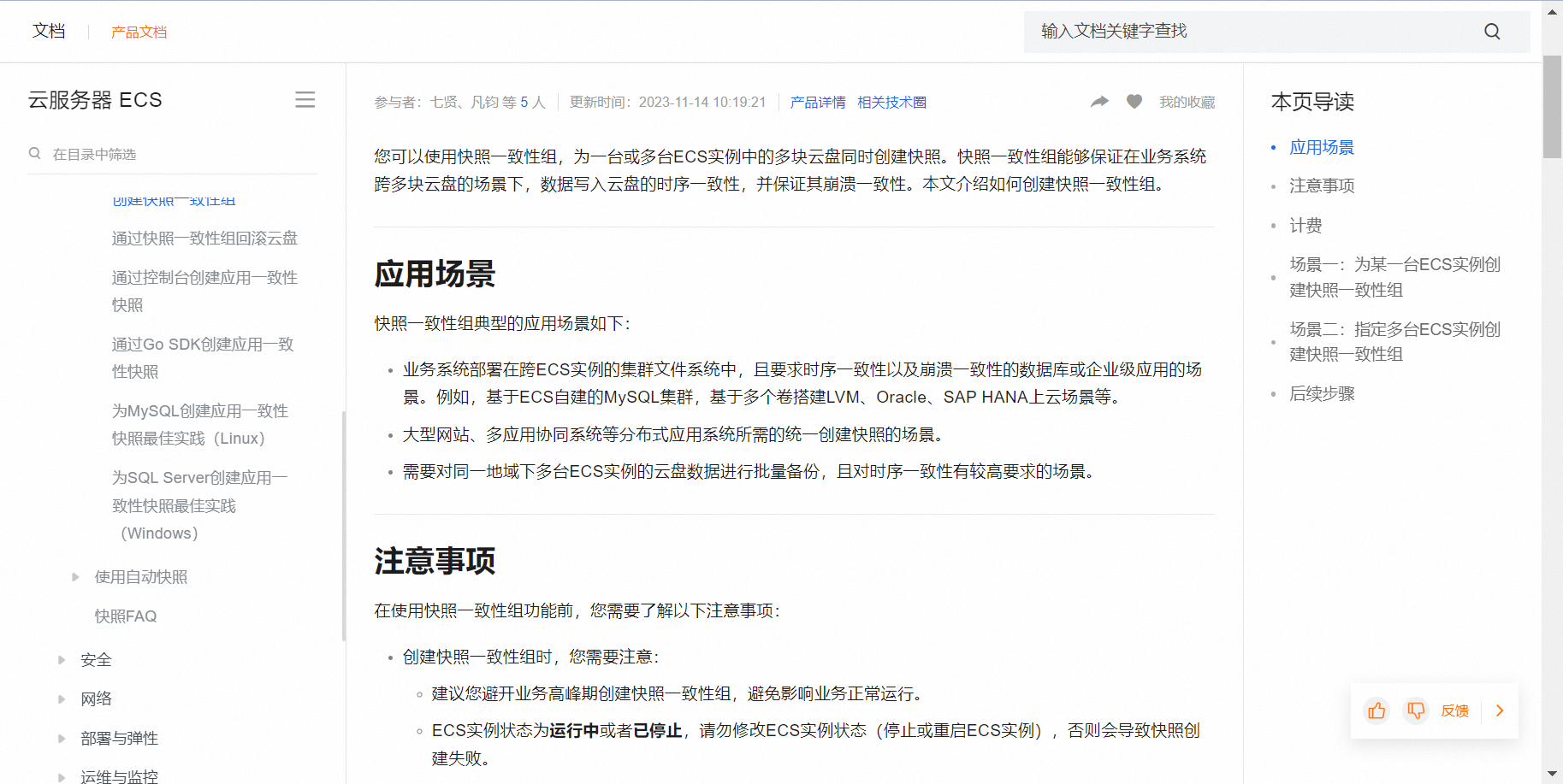This screenshot has height=784, width=1563.
Task: Toggle the sidebar hamburger menu icon
Action: tap(305, 100)
